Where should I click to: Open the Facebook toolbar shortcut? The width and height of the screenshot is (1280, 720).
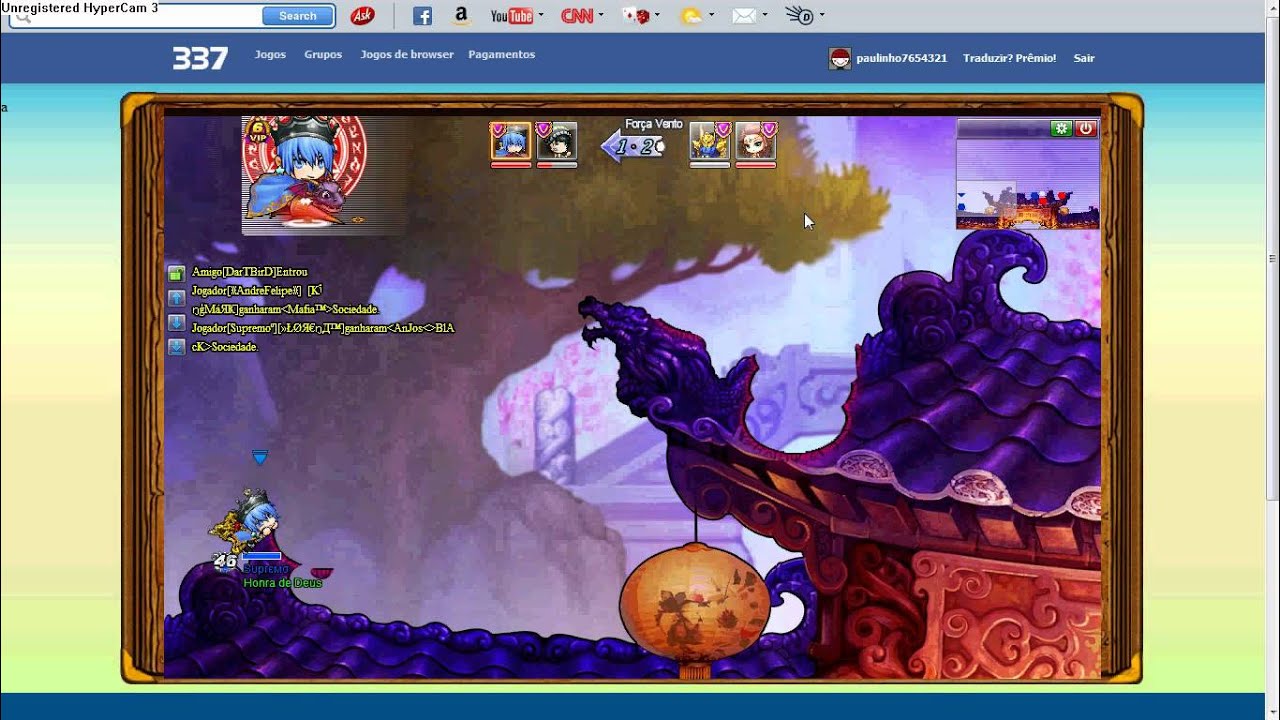click(x=422, y=16)
